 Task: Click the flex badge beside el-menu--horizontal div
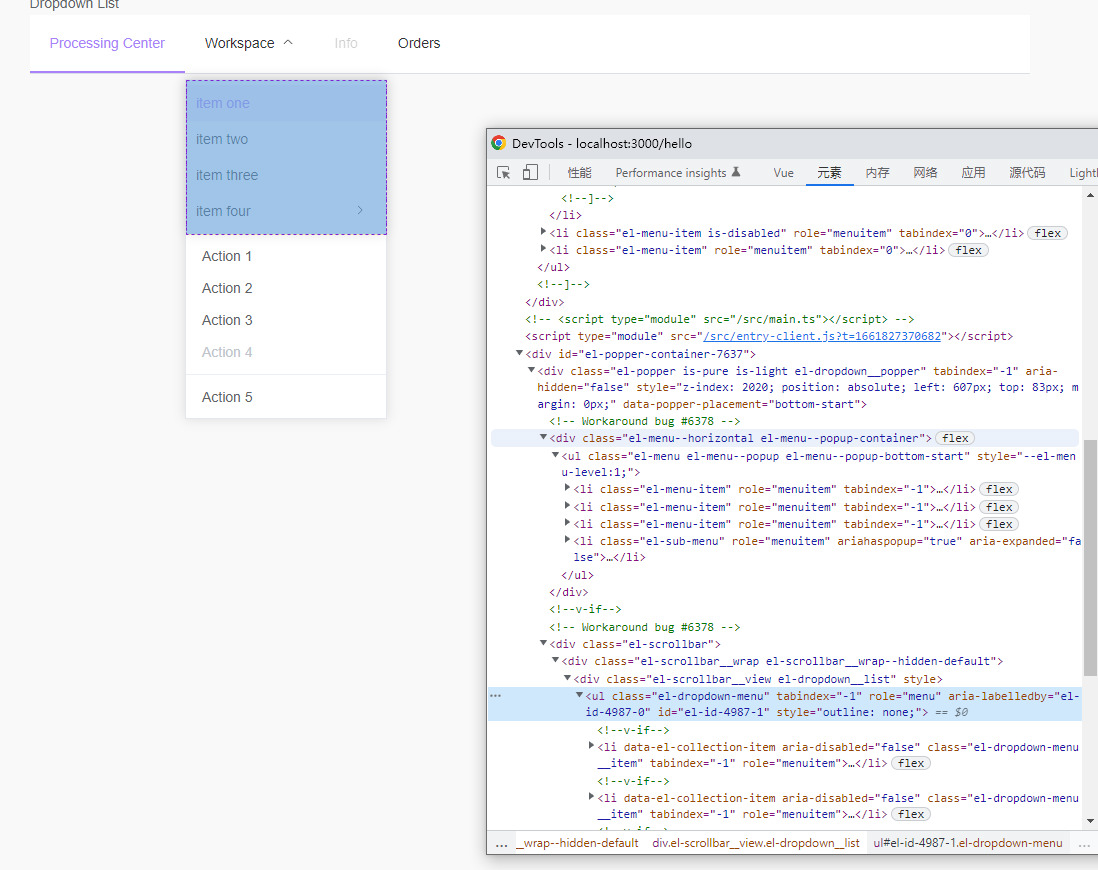[x=955, y=438]
